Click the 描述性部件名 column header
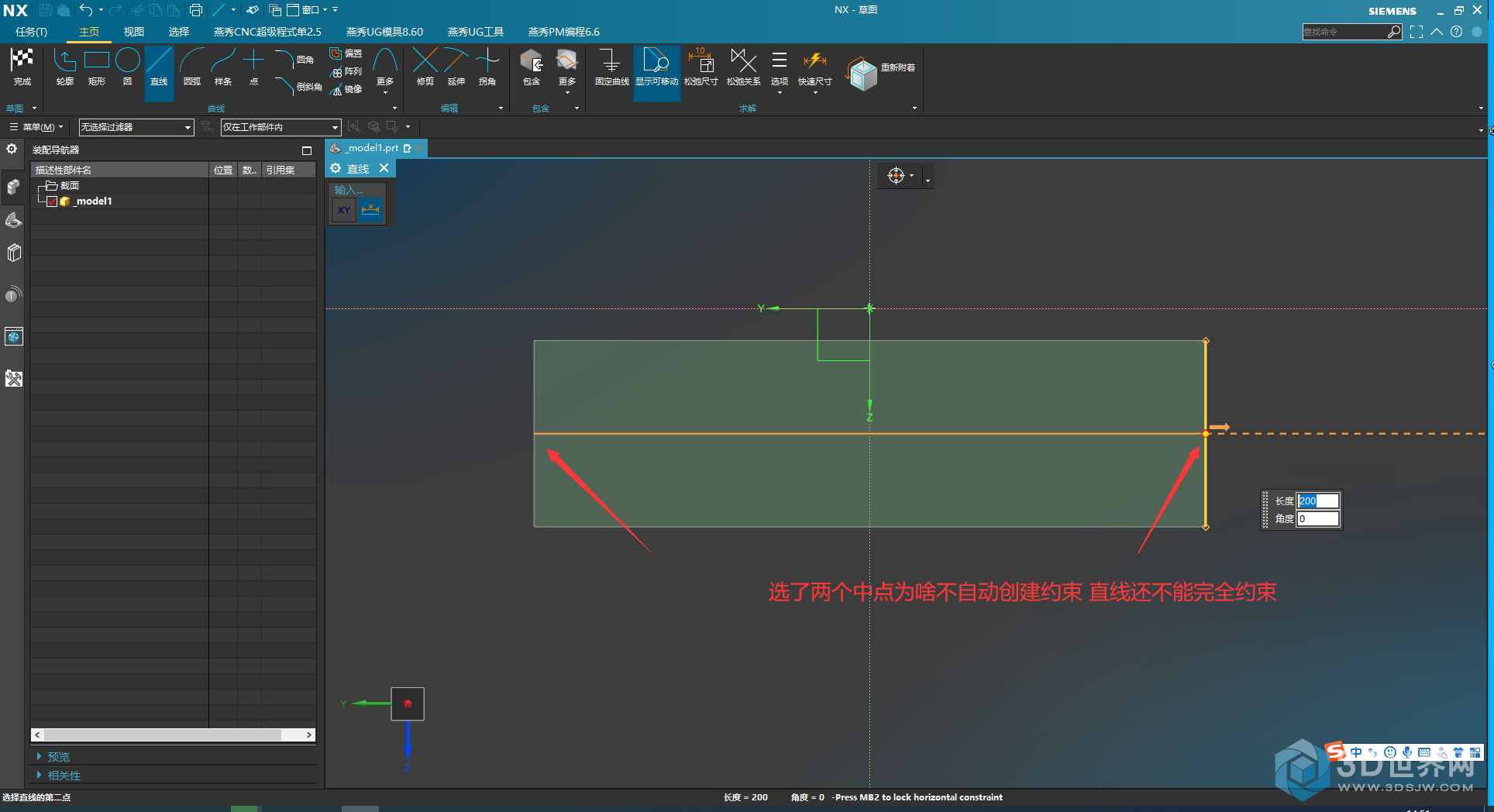Image resolution: width=1494 pixels, height=812 pixels. click(120, 170)
